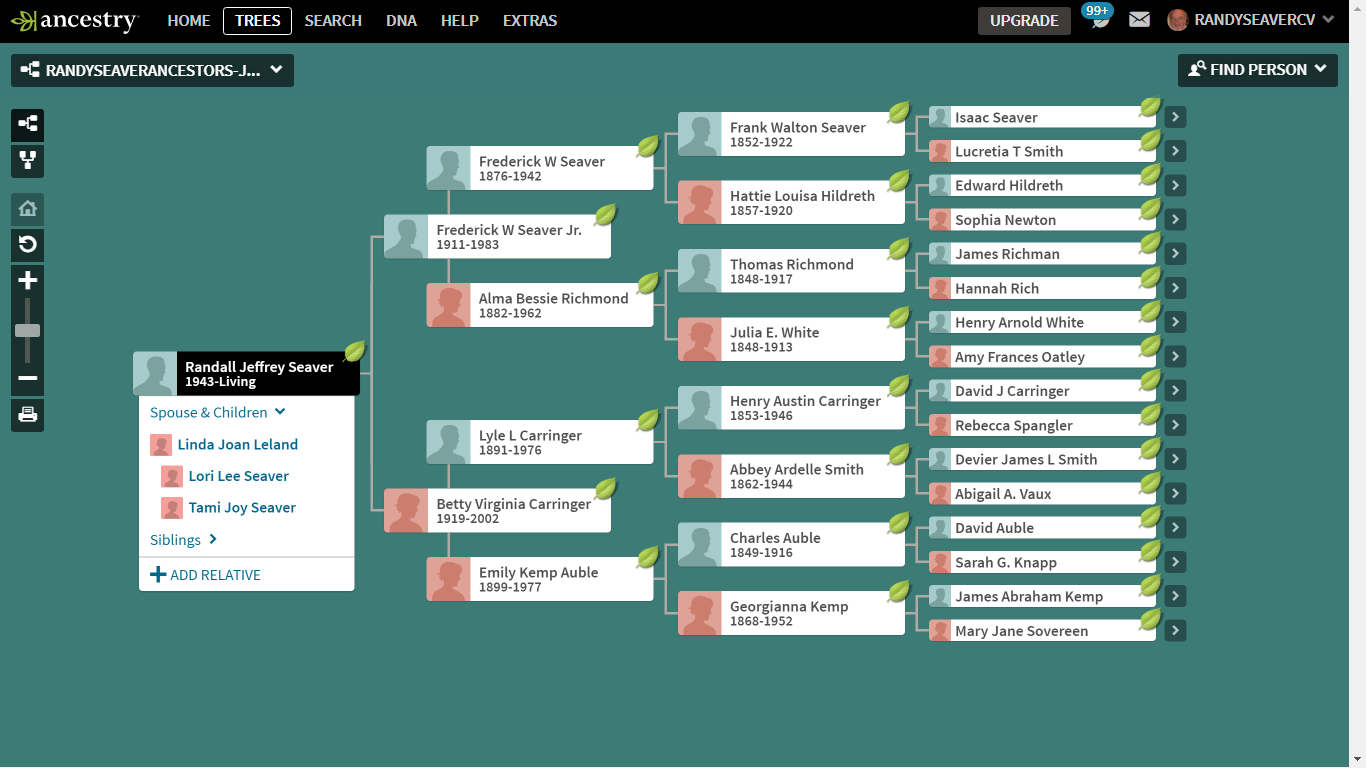
Task: Reset the tree view with the undo icon
Action: click(x=27, y=245)
